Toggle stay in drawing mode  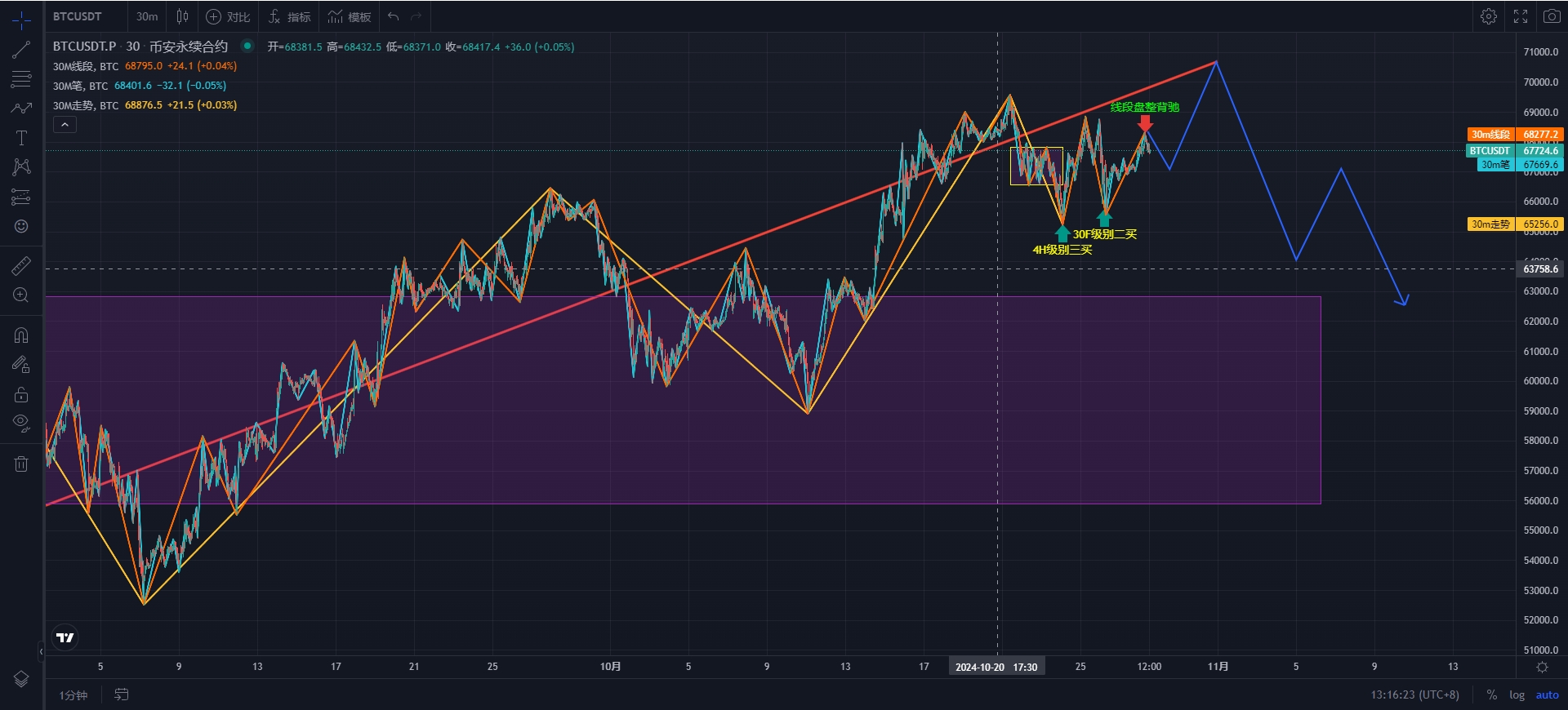tap(21, 365)
